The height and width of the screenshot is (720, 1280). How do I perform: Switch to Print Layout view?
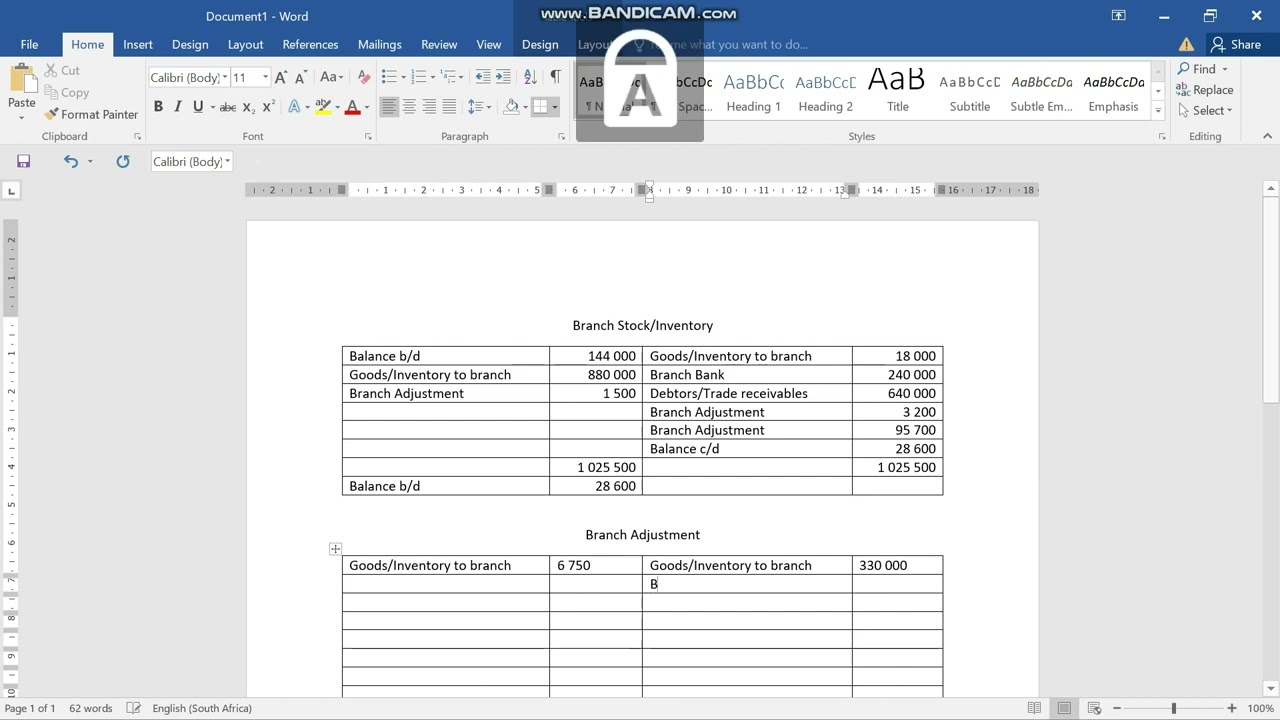click(1064, 708)
